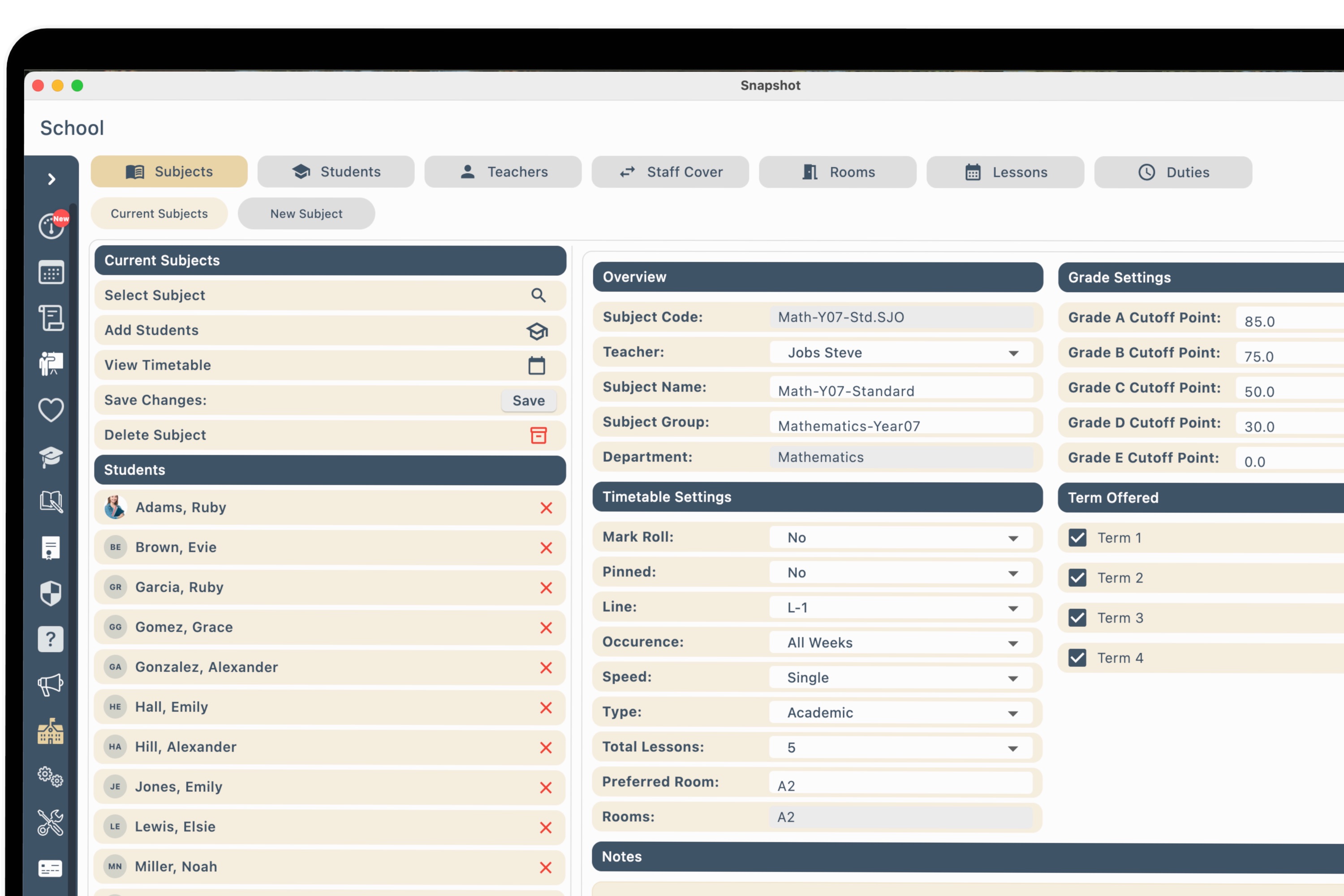This screenshot has height=896, width=1344.
Task: Click the Current Subjects sub-tab button
Action: click(x=159, y=214)
